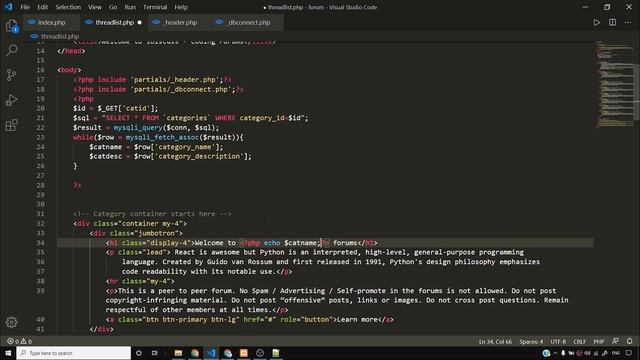Click PHP language mode in status bar
Image resolution: width=640 pixels, height=360 pixels.
(599, 342)
